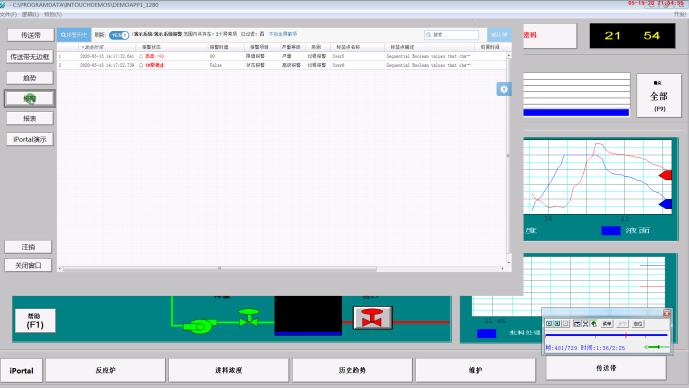Click the blue link in alarm toolbar
The width and height of the screenshot is (689, 388).
(283, 34)
